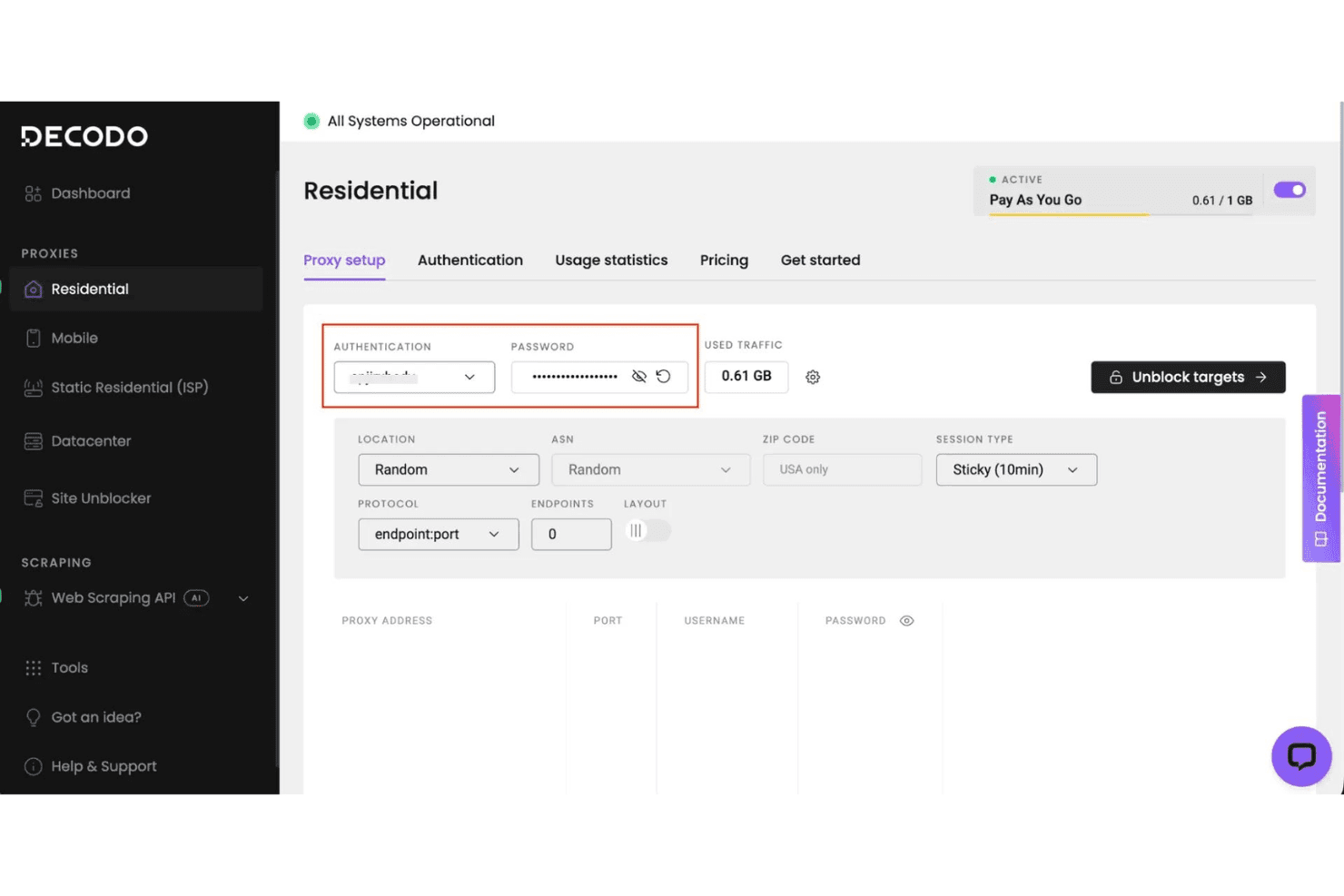Toggle the Layout switch
The width and height of the screenshot is (1344, 896).
pos(647,531)
